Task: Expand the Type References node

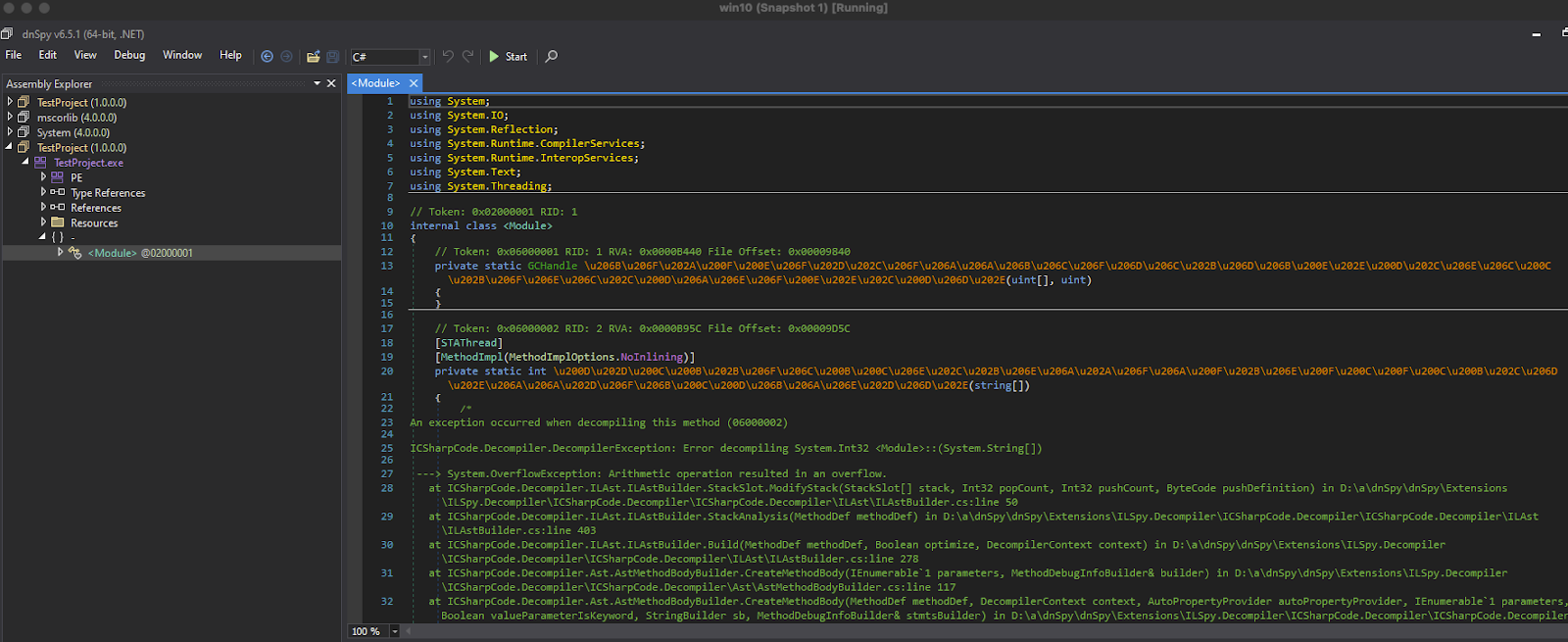Action: (x=43, y=192)
